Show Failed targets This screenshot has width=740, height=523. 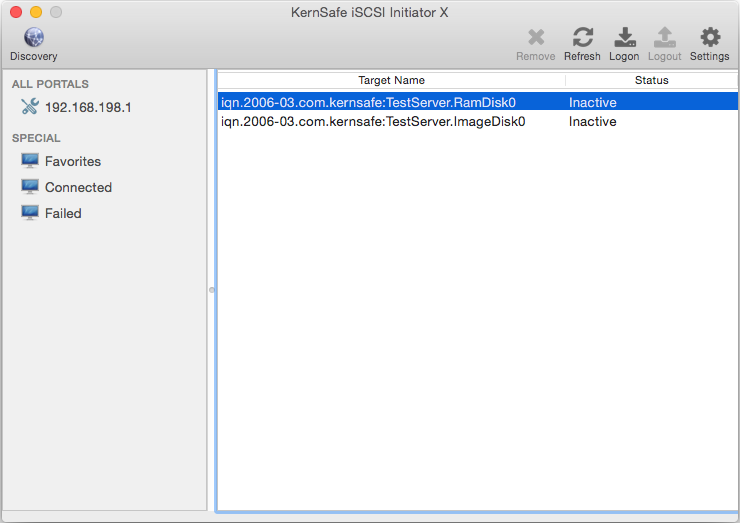click(x=63, y=213)
